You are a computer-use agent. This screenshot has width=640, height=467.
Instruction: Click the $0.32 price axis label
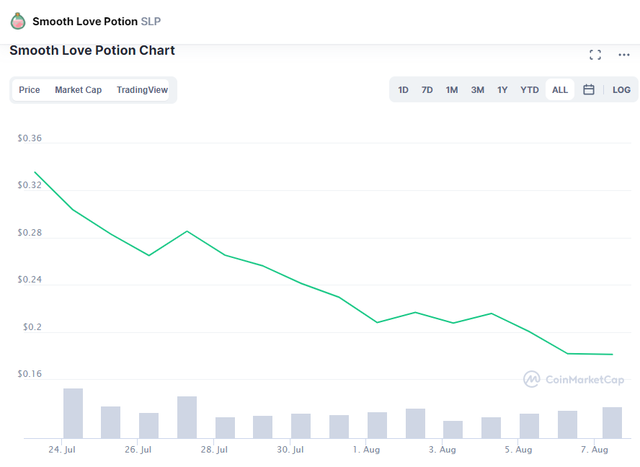pos(29,185)
